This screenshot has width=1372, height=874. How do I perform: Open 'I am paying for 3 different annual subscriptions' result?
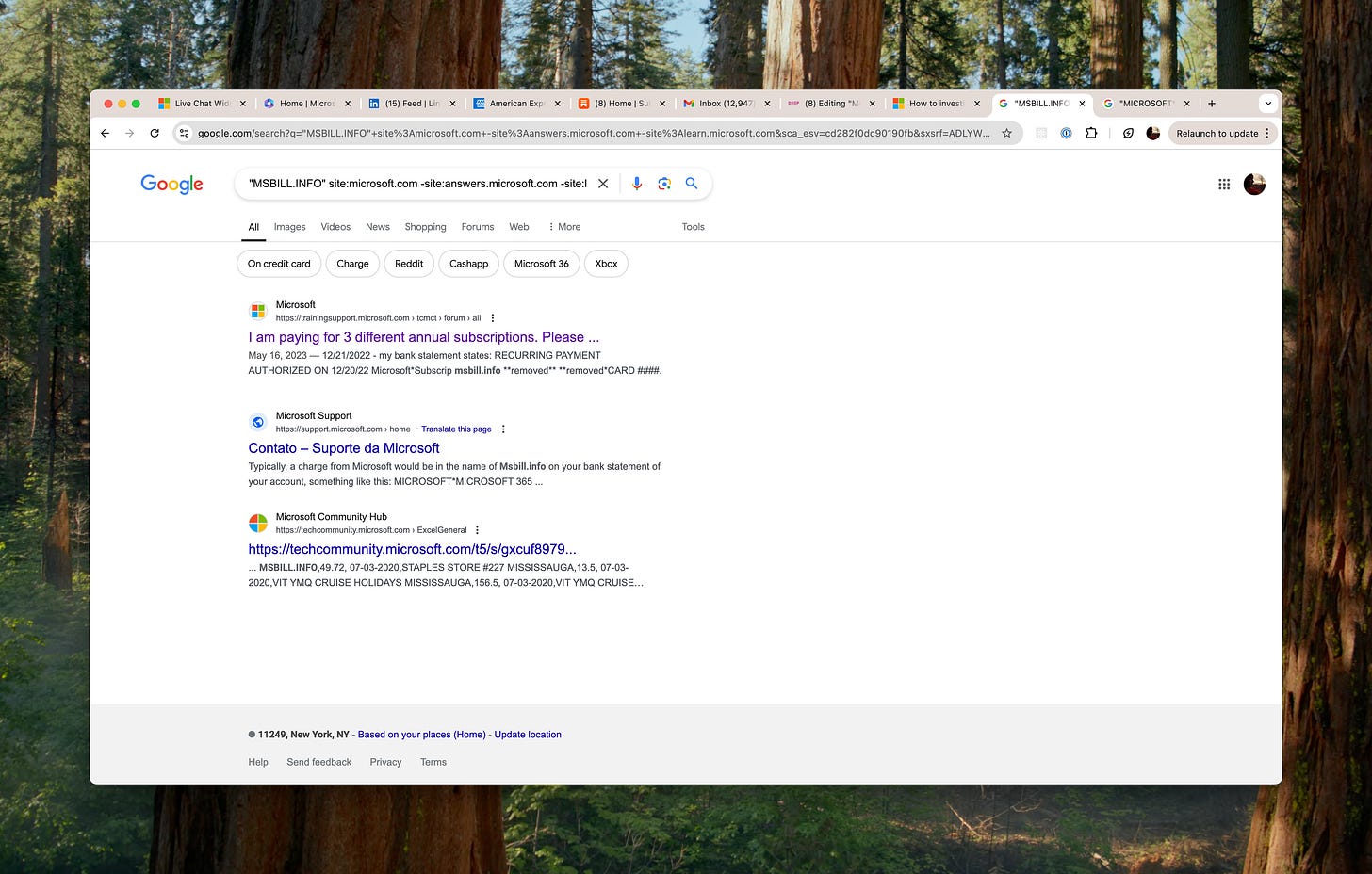(x=424, y=337)
